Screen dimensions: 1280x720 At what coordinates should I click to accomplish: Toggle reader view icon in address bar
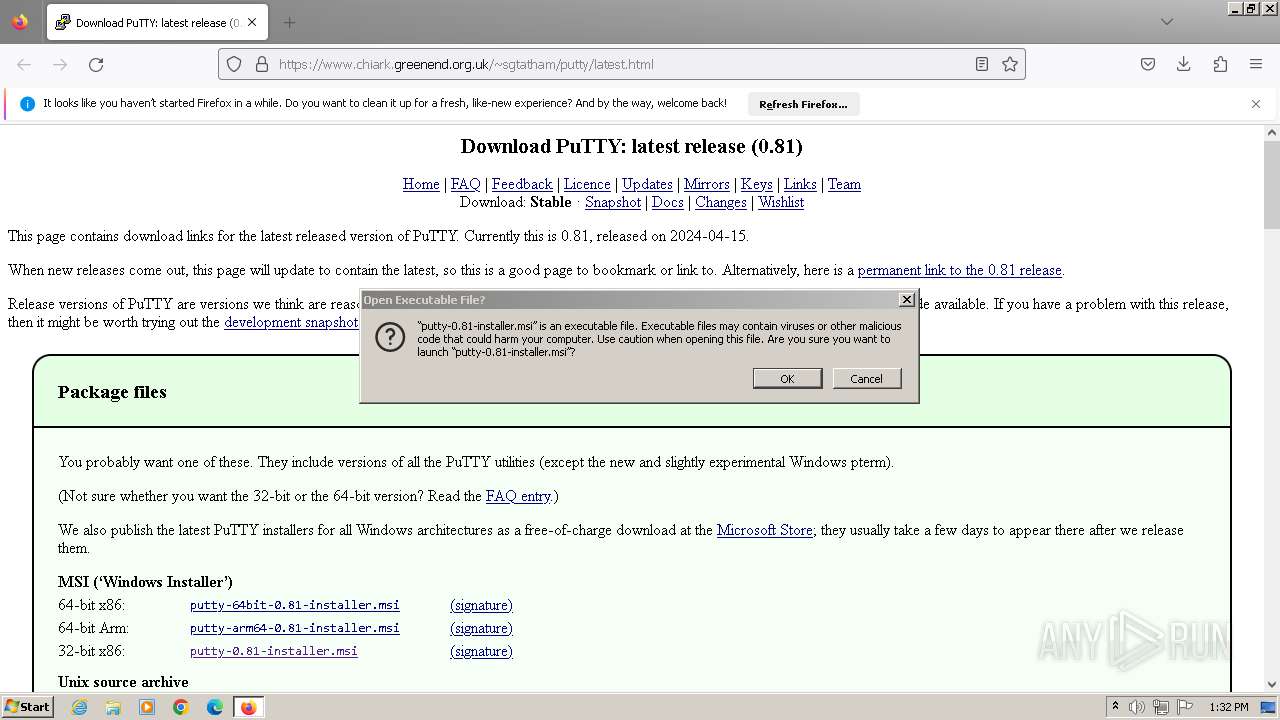pos(982,64)
